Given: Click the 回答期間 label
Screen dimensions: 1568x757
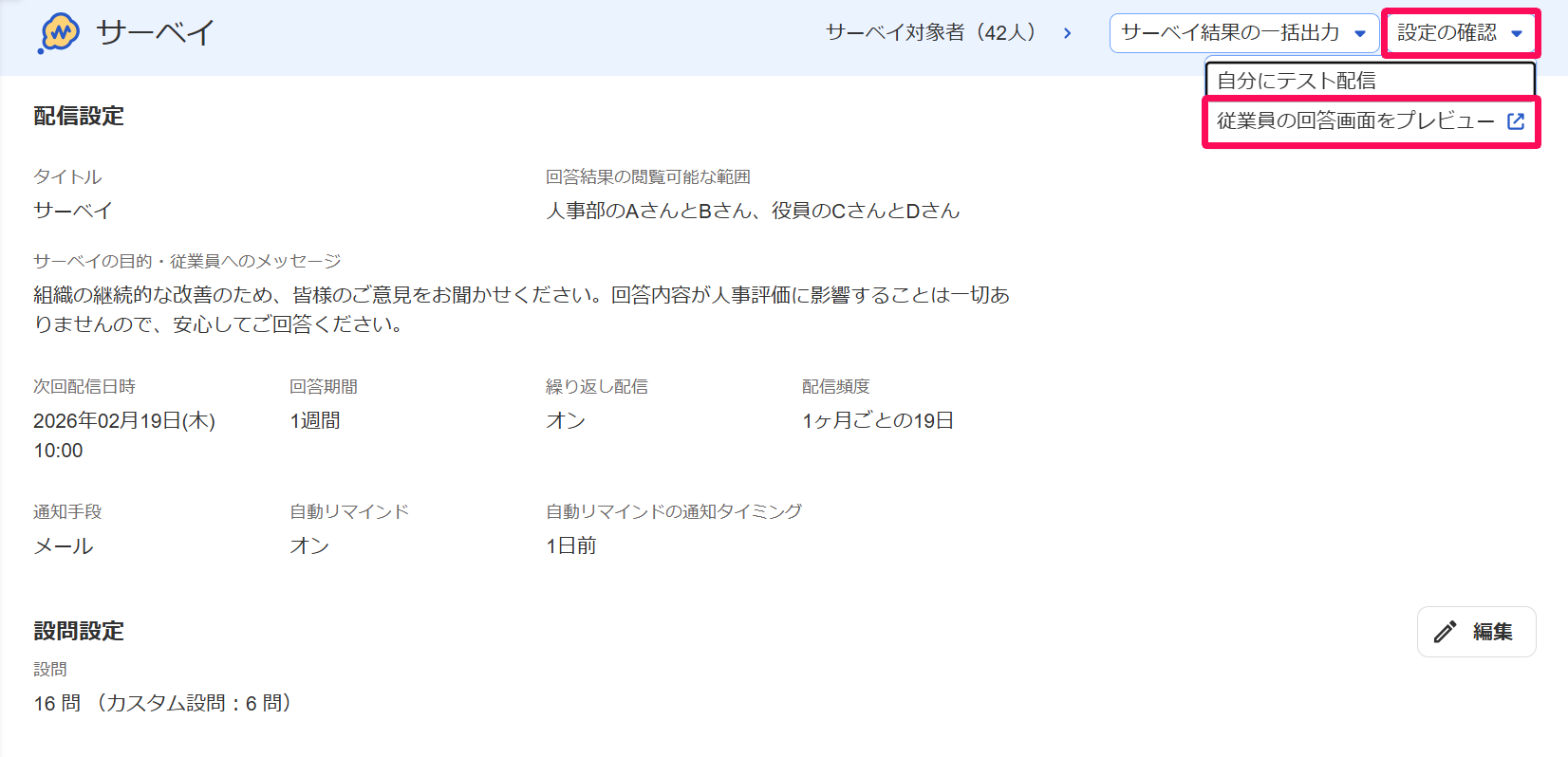Looking at the screenshot, I should coord(324,387).
